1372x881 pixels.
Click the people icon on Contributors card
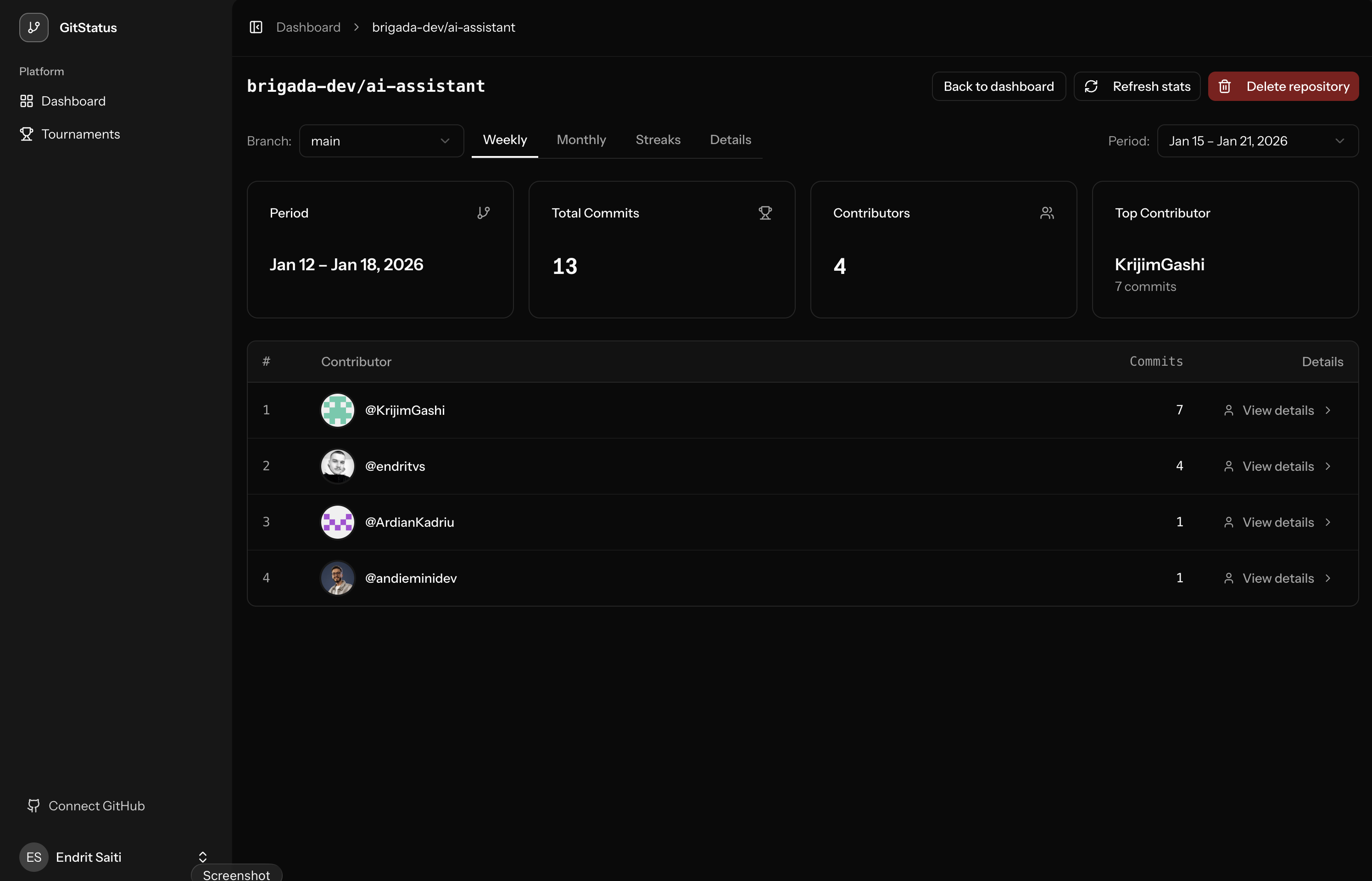tap(1047, 212)
